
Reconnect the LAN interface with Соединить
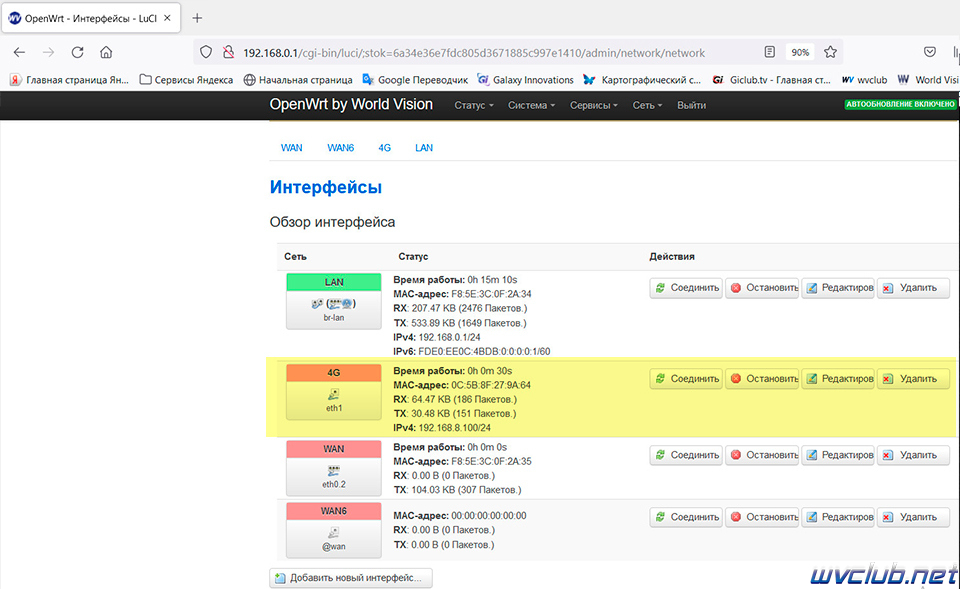click(686, 288)
